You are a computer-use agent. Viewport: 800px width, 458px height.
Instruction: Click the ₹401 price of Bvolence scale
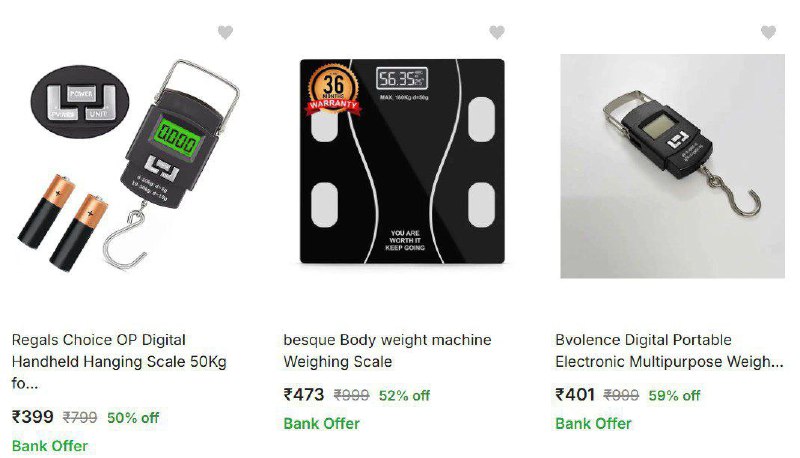tap(575, 395)
